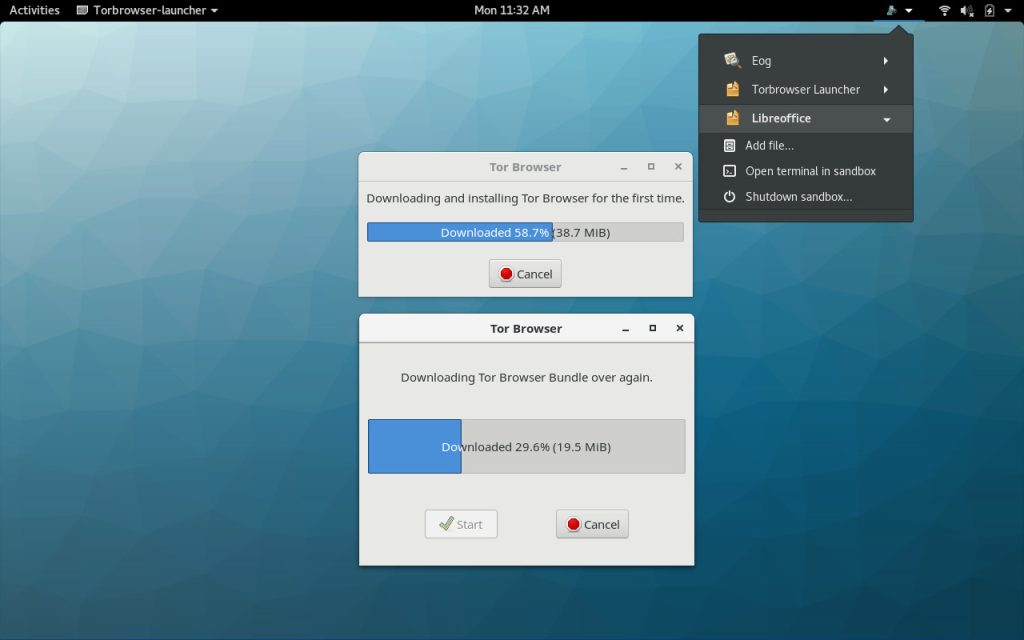Select 'Open terminal in sandbox' entry
Image resolution: width=1024 pixels, height=640 pixels.
coord(810,171)
